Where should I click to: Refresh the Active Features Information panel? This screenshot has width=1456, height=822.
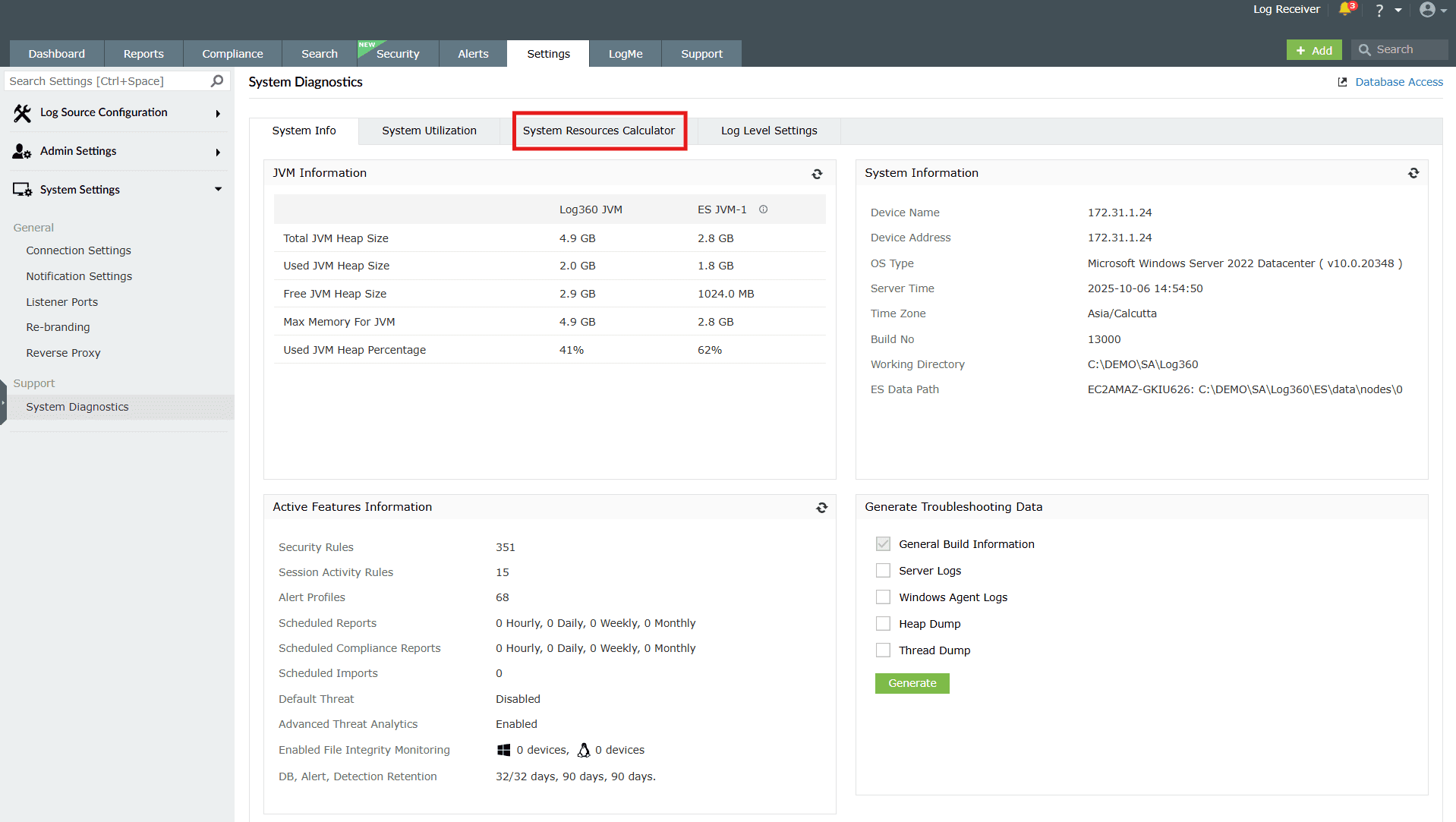pos(821,508)
